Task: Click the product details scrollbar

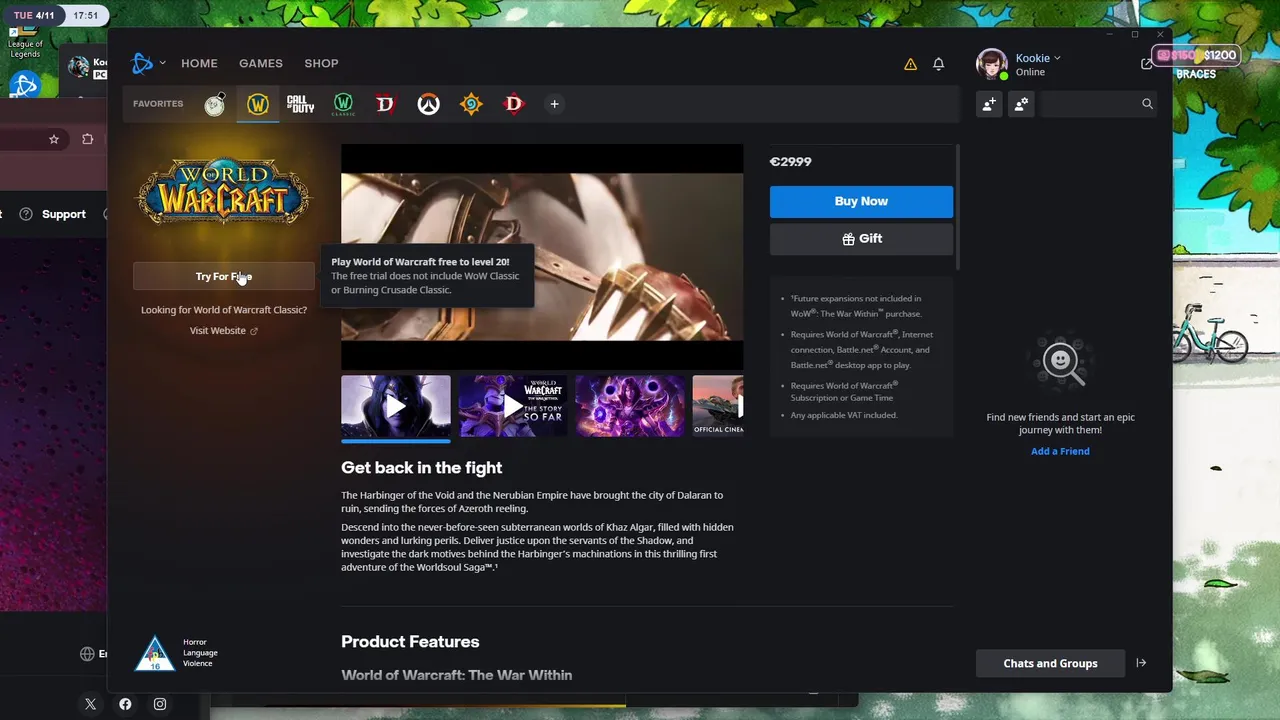Action: click(x=958, y=207)
